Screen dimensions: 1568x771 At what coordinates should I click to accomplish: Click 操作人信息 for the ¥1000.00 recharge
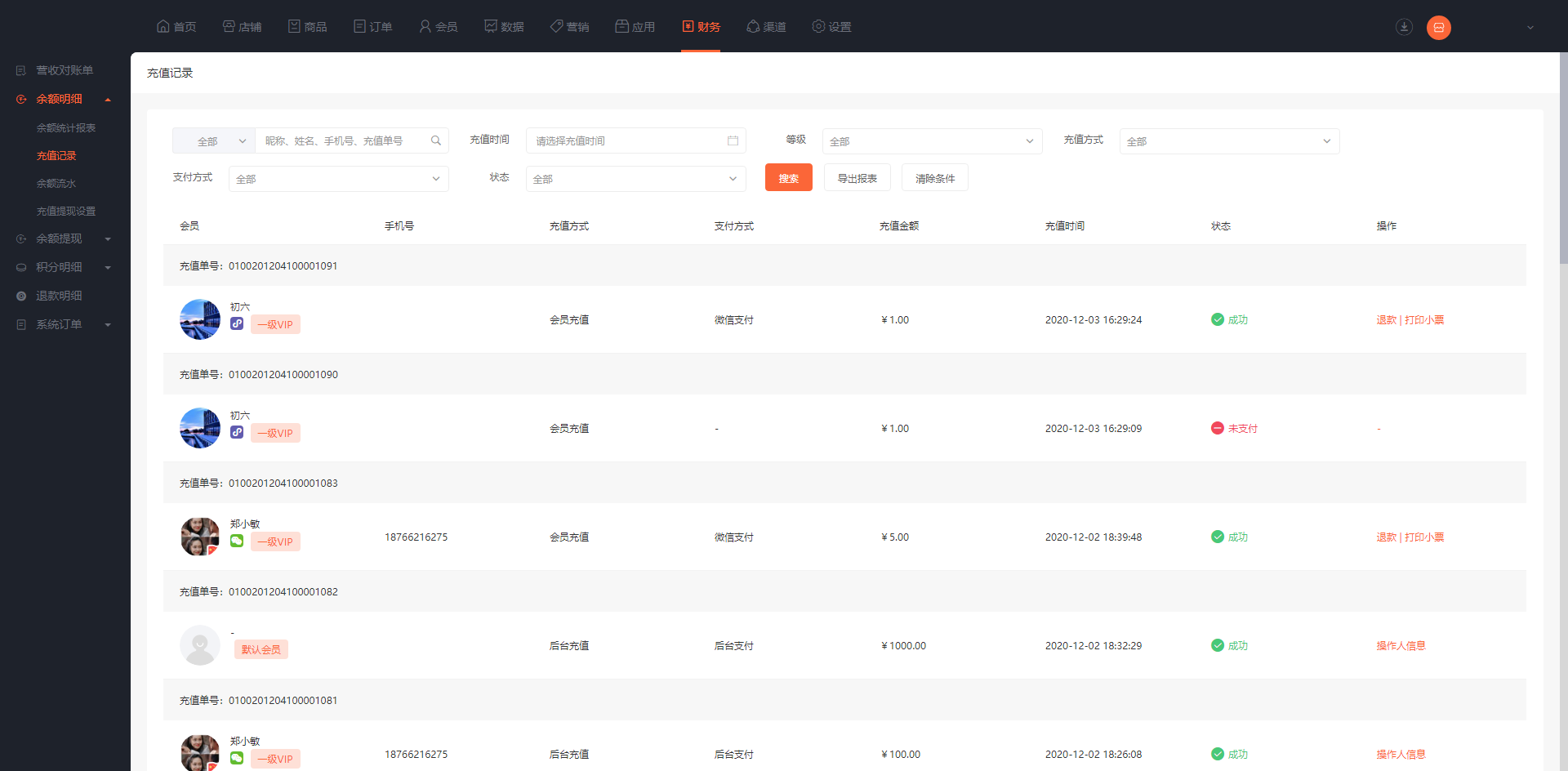[x=1401, y=646]
